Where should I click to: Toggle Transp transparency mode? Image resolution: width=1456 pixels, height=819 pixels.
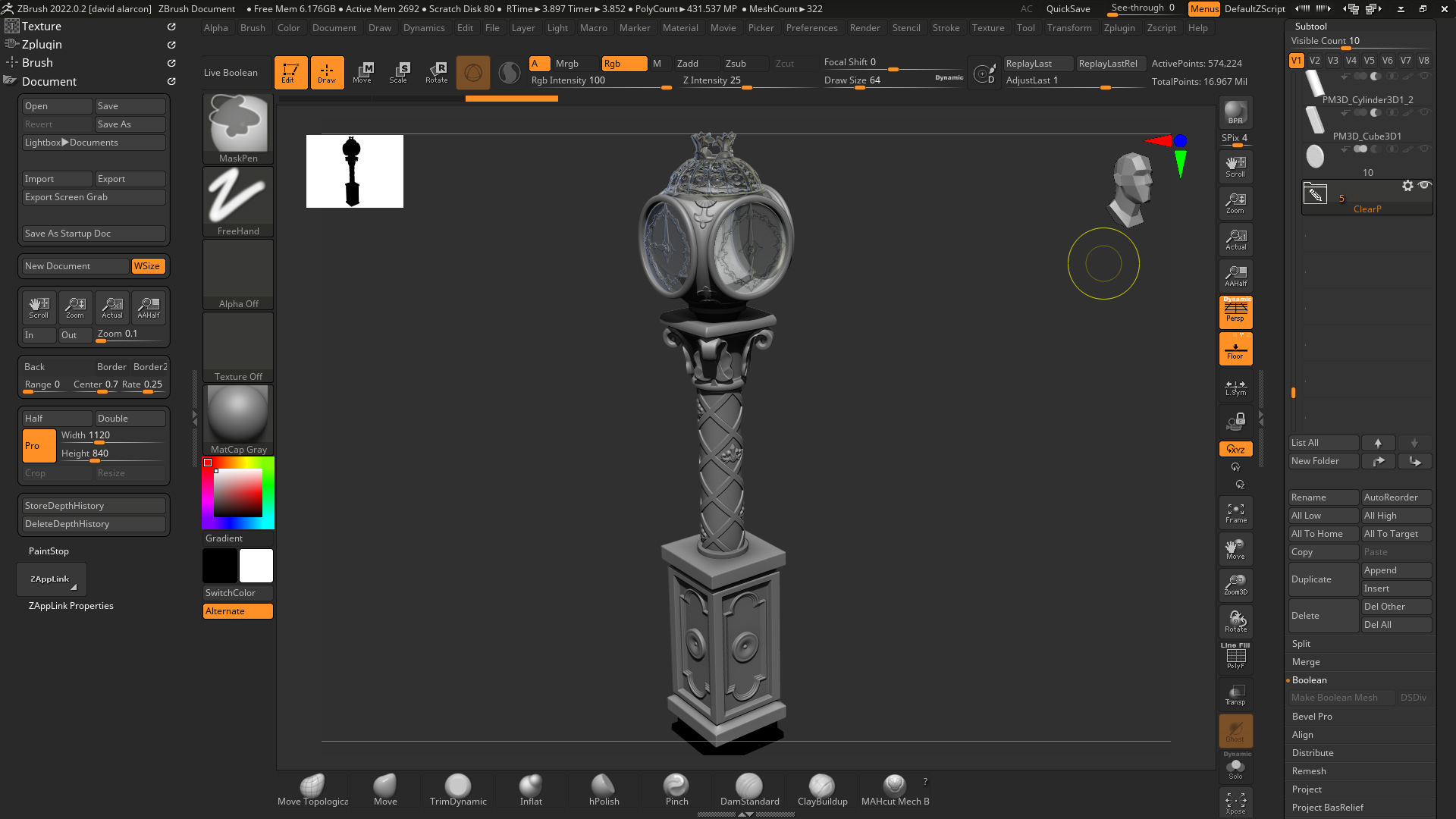1235,695
